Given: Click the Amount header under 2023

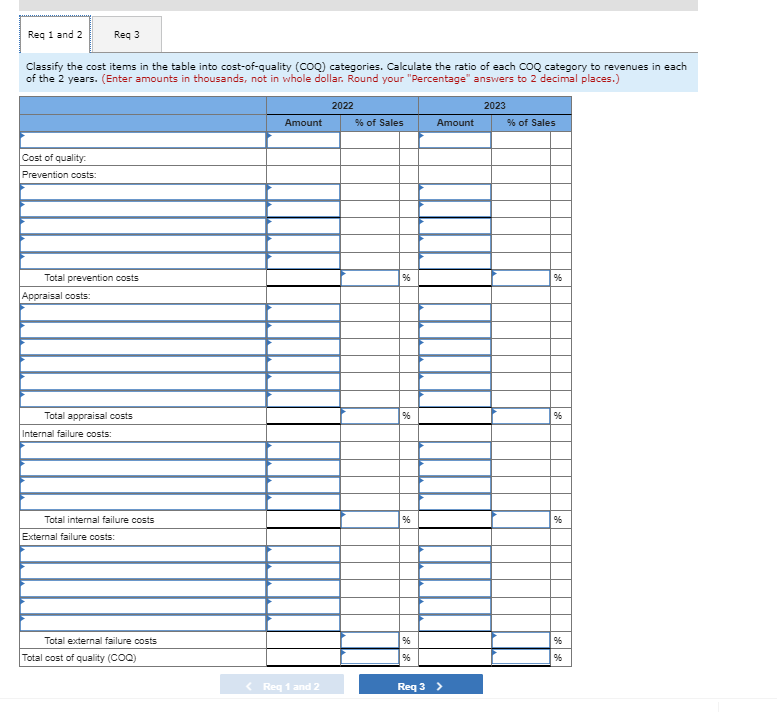Looking at the screenshot, I should [x=455, y=123].
